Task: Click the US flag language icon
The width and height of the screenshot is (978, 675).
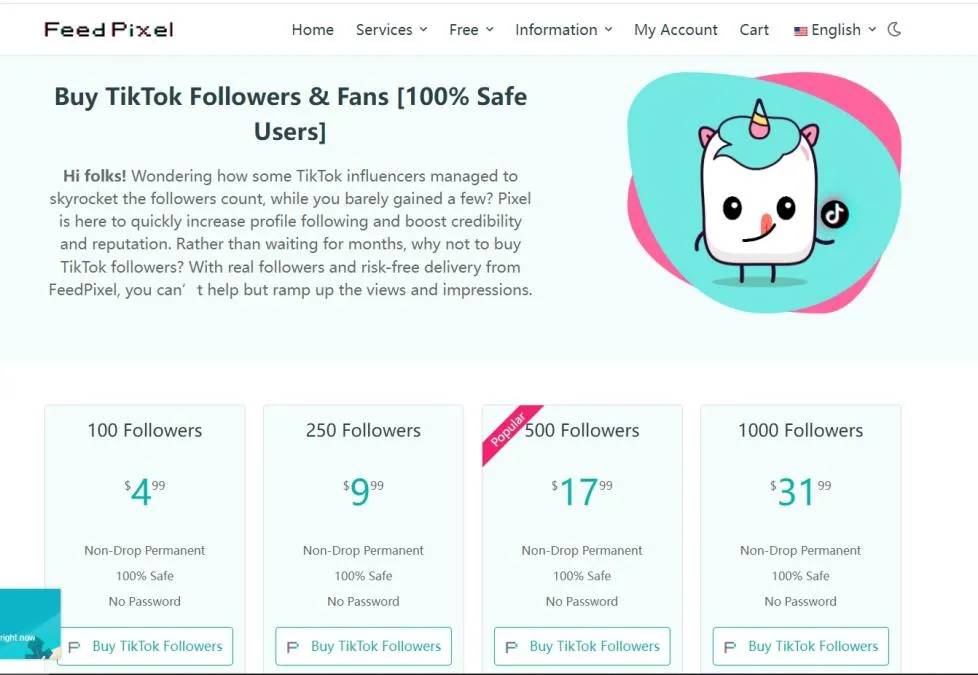Action: [800, 31]
